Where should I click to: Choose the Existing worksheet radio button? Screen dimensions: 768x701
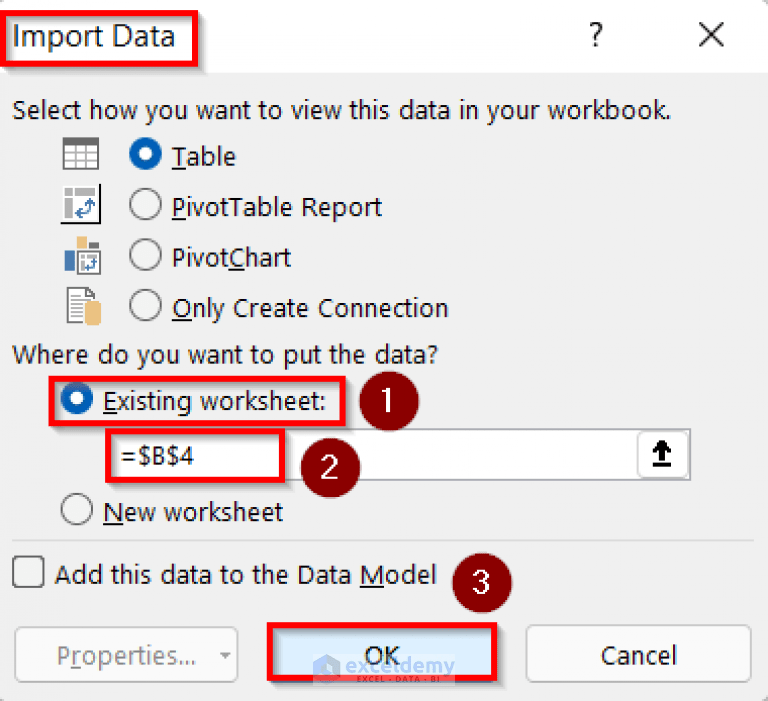(x=76, y=399)
